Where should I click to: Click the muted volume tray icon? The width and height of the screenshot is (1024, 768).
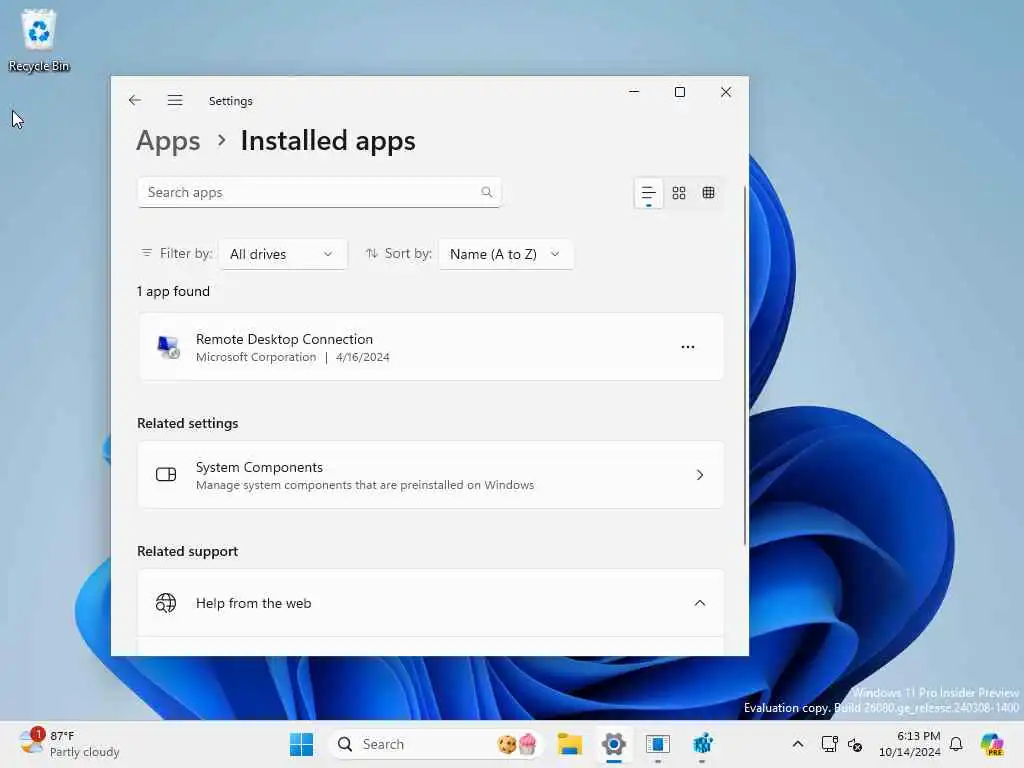click(x=855, y=744)
